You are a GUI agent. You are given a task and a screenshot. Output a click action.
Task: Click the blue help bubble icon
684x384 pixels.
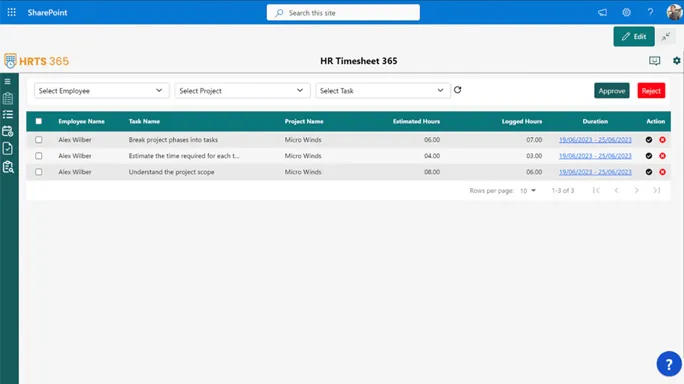click(x=669, y=363)
